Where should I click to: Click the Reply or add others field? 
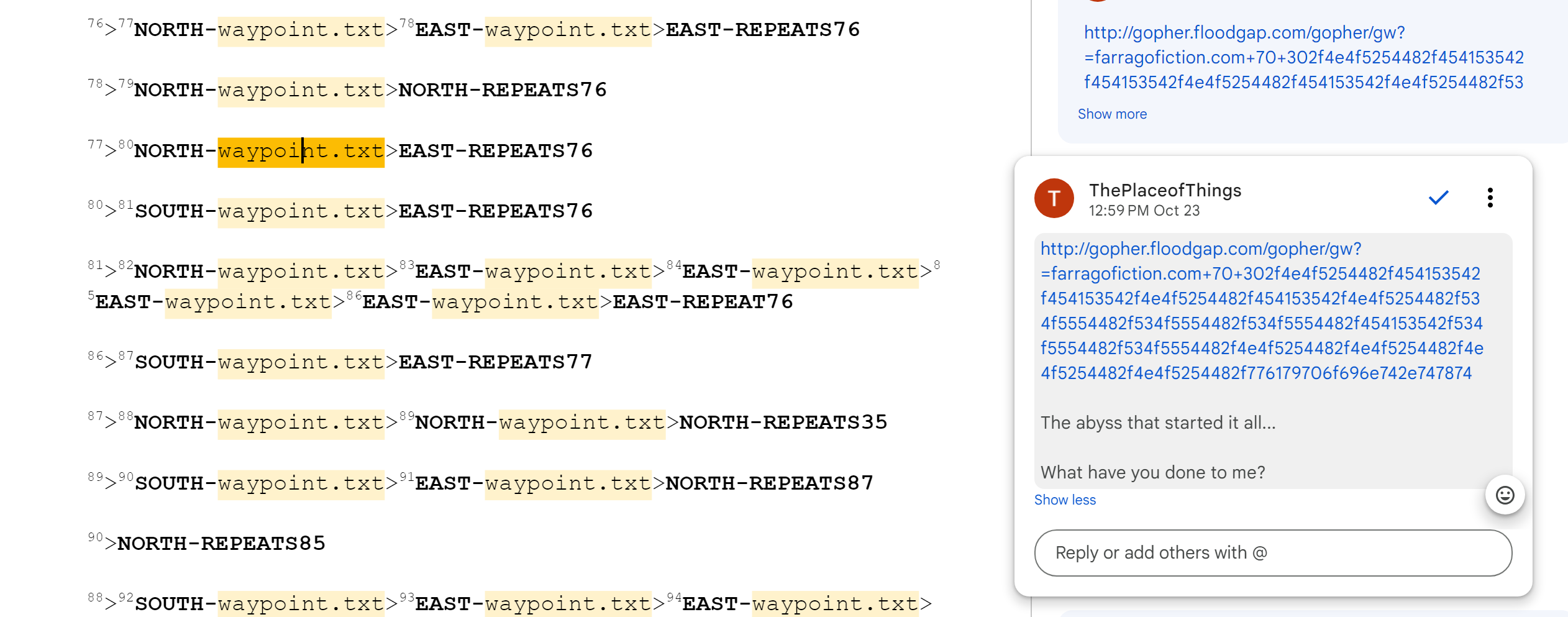pos(1272,553)
